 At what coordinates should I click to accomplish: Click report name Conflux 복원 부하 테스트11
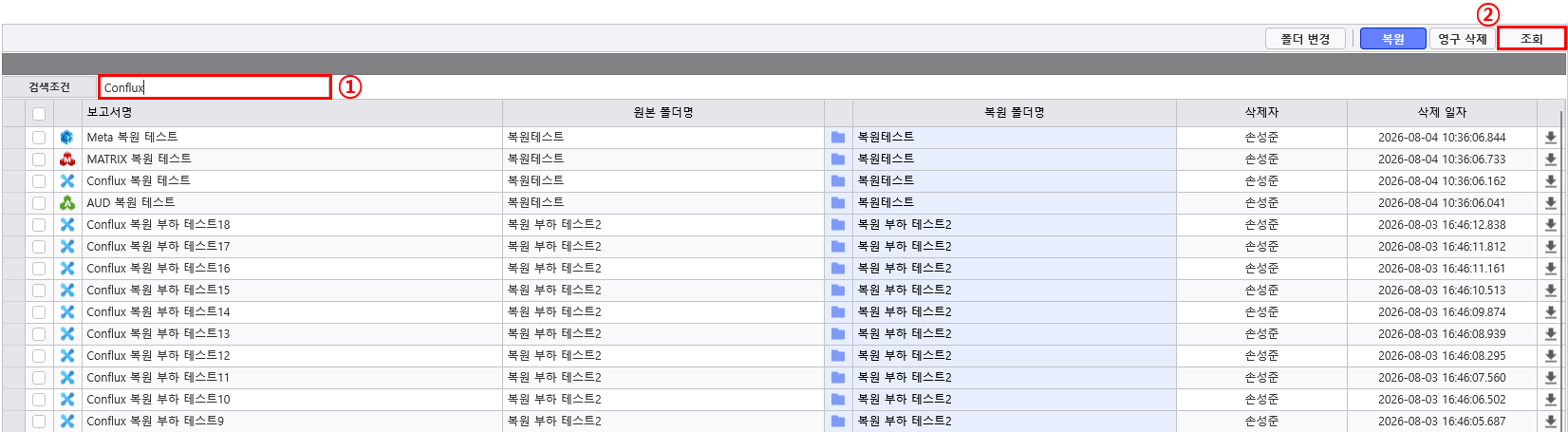click(159, 378)
